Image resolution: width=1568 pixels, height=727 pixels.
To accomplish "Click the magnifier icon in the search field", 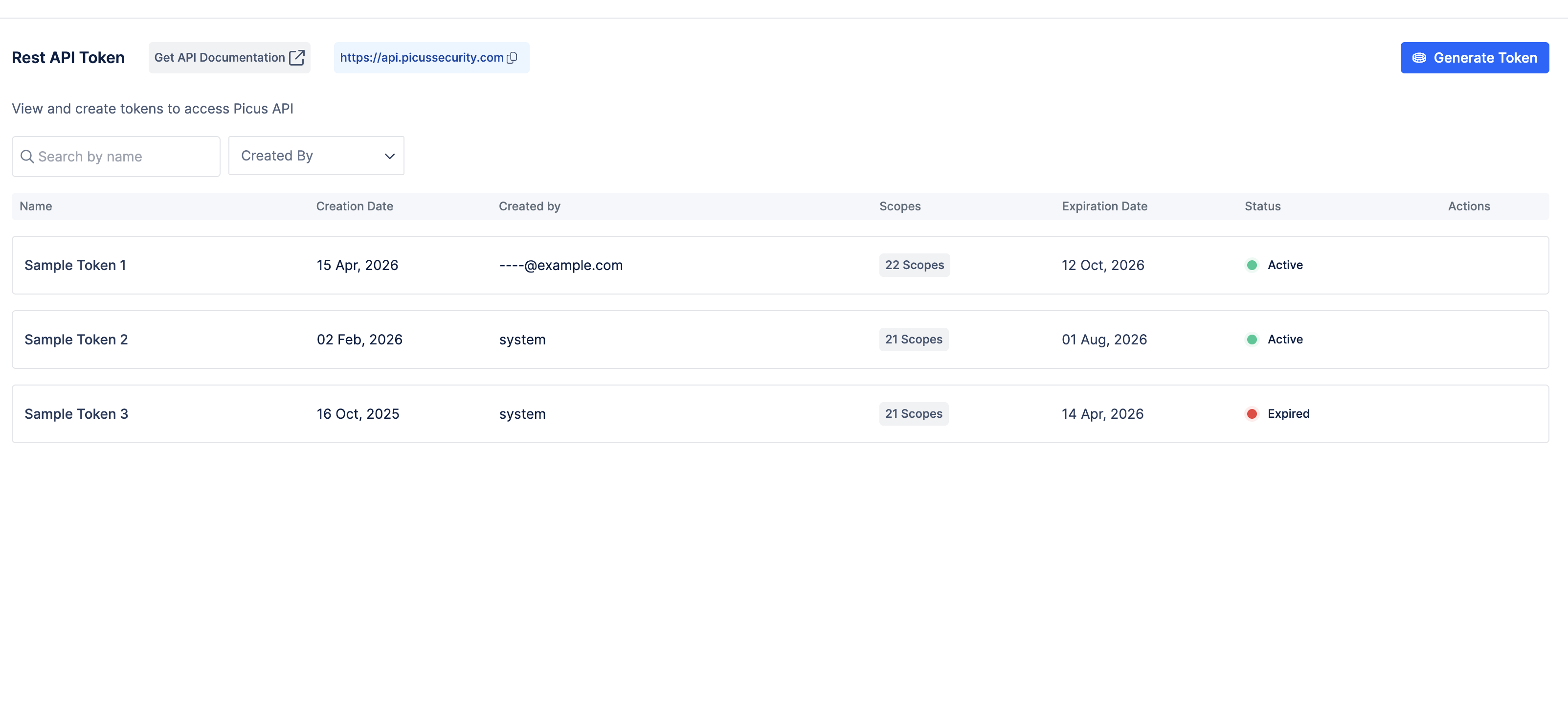I will tap(27, 157).
